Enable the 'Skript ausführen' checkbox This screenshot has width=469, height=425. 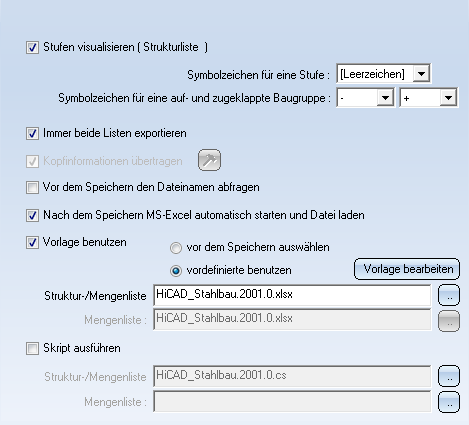tap(32, 349)
